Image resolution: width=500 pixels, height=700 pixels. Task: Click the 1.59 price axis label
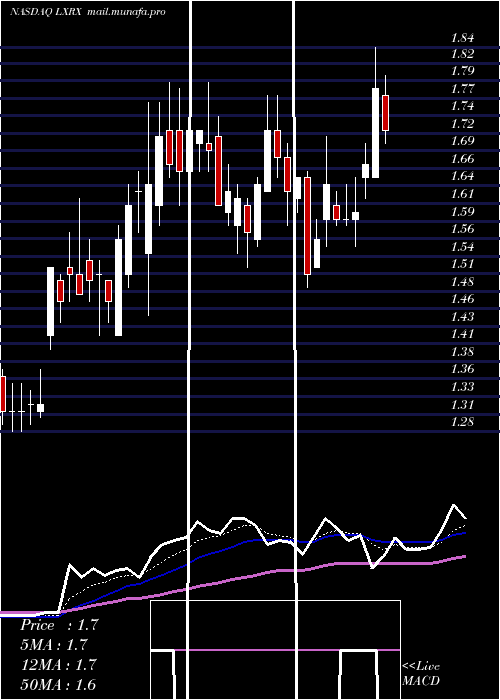click(462, 212)
